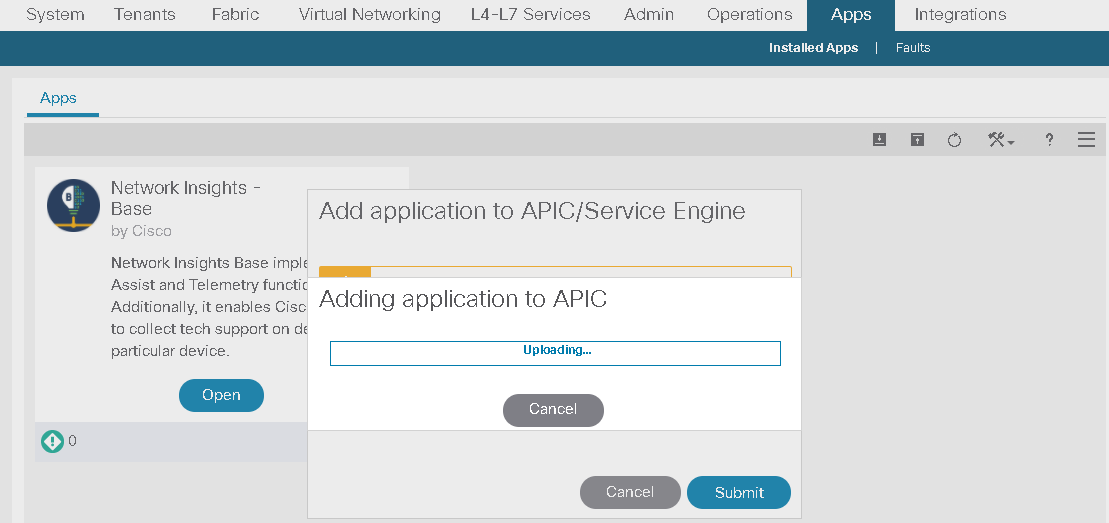Image resolution: width=1109 pixels, height=523 pixels.
Task: Click the orange warning icon in dialog
Action: (345, 272)
